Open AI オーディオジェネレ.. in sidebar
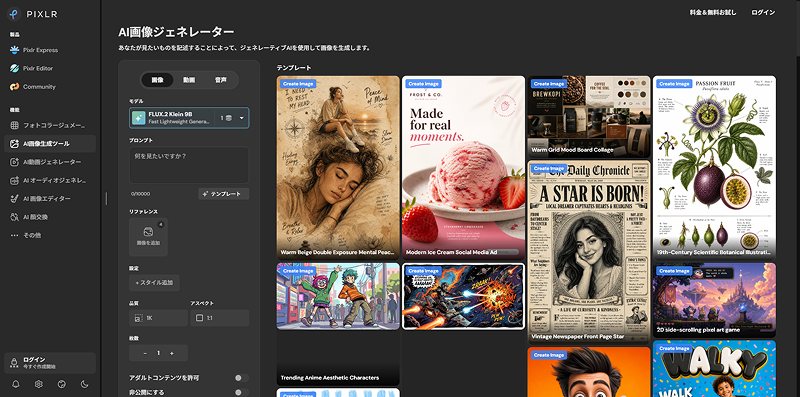 point(49,181)
